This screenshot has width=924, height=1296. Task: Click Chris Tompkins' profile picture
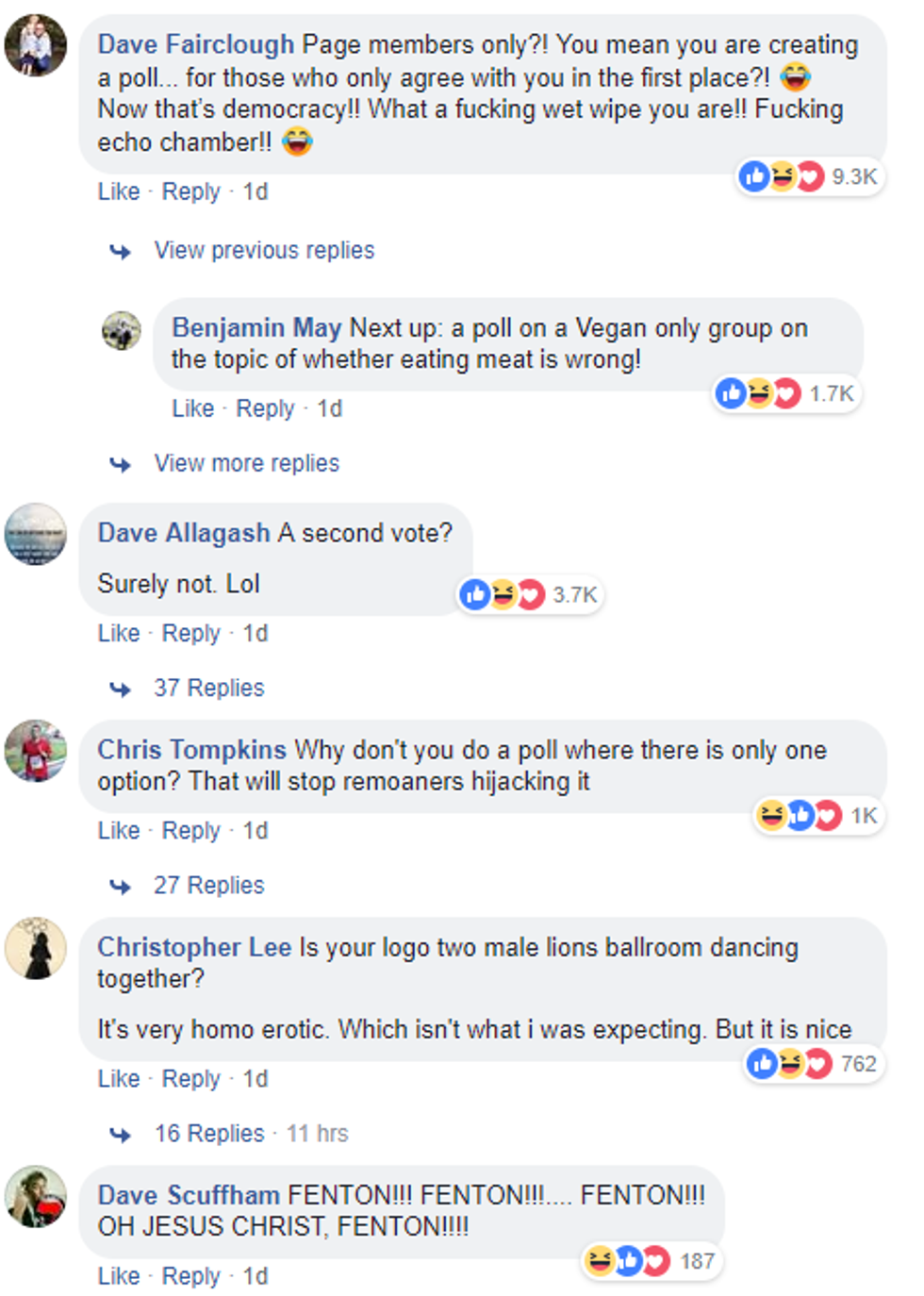36,751
